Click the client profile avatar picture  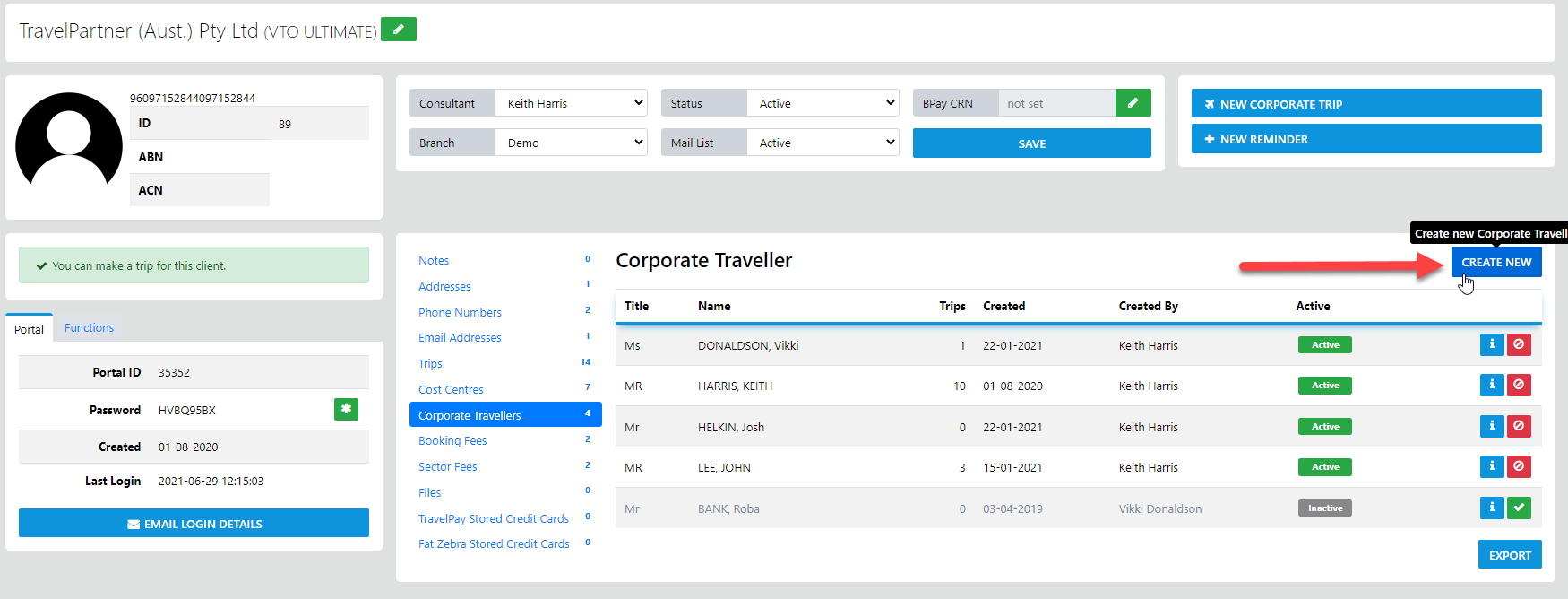[x=69, y=144]
